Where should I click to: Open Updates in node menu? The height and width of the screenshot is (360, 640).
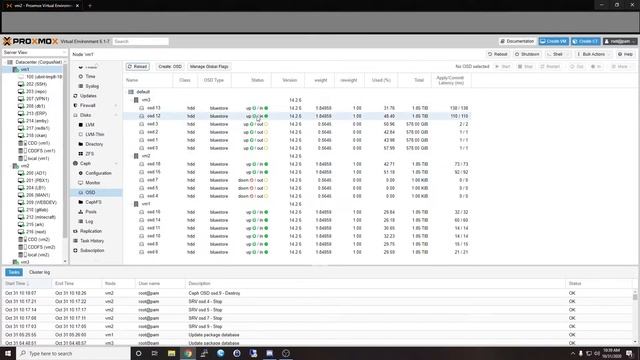(x=88, y=96)
